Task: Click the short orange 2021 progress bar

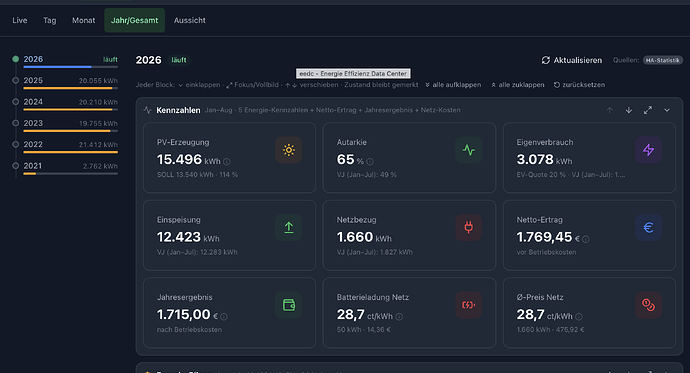Action: (x=29, y=174)
